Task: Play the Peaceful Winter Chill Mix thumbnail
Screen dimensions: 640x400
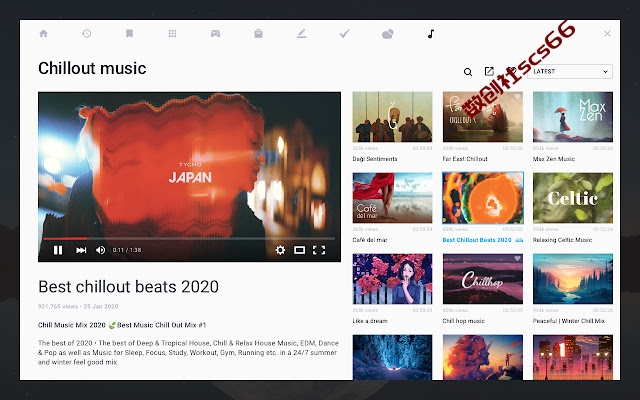Action: click(x=573, y=279)
